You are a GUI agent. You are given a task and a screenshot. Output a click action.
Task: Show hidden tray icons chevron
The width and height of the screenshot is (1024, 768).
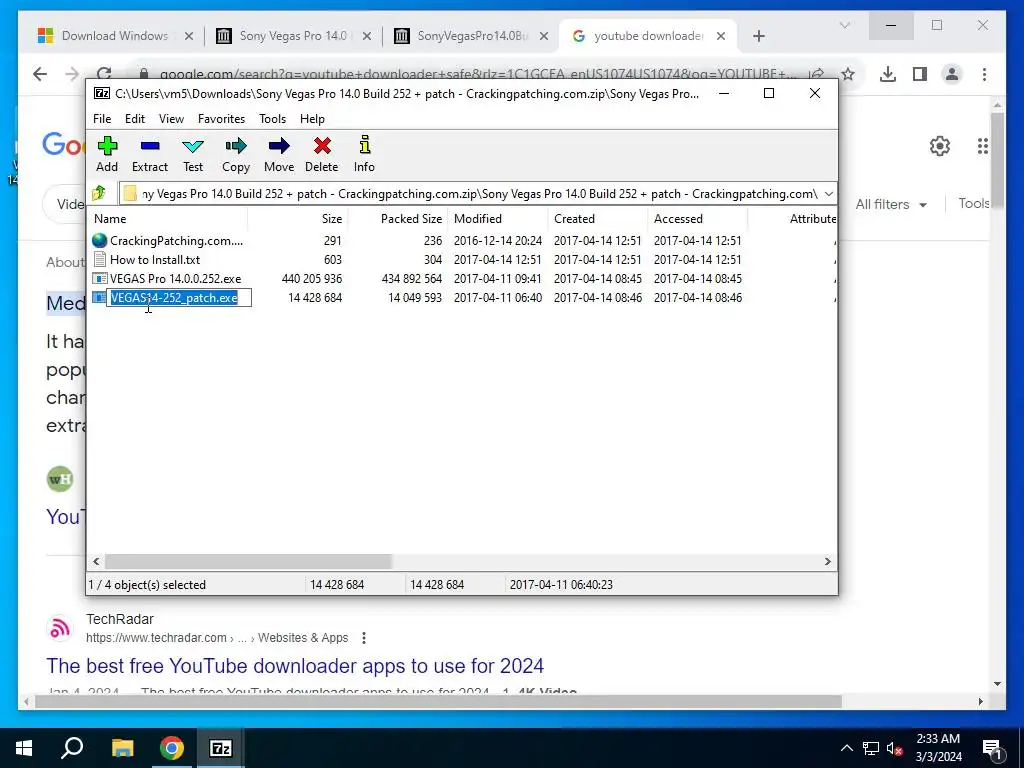846,748
